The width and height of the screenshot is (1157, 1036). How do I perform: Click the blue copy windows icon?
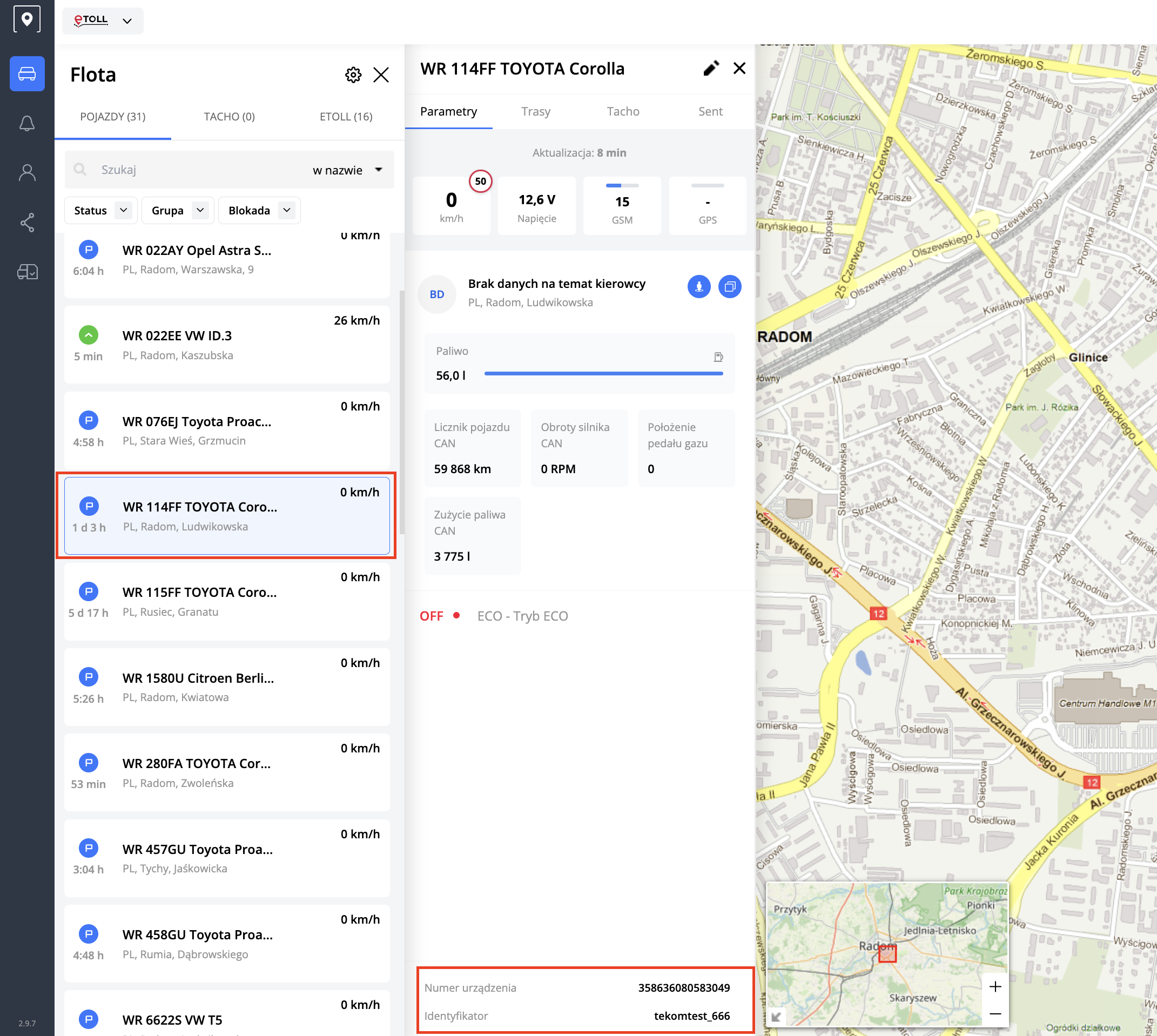coord(730,286)
